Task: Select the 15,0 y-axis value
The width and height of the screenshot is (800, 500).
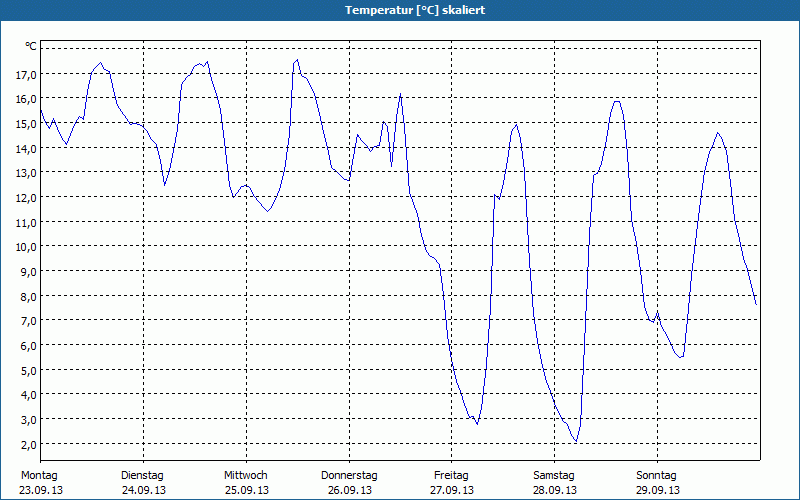Action: (x=27, y=124)
